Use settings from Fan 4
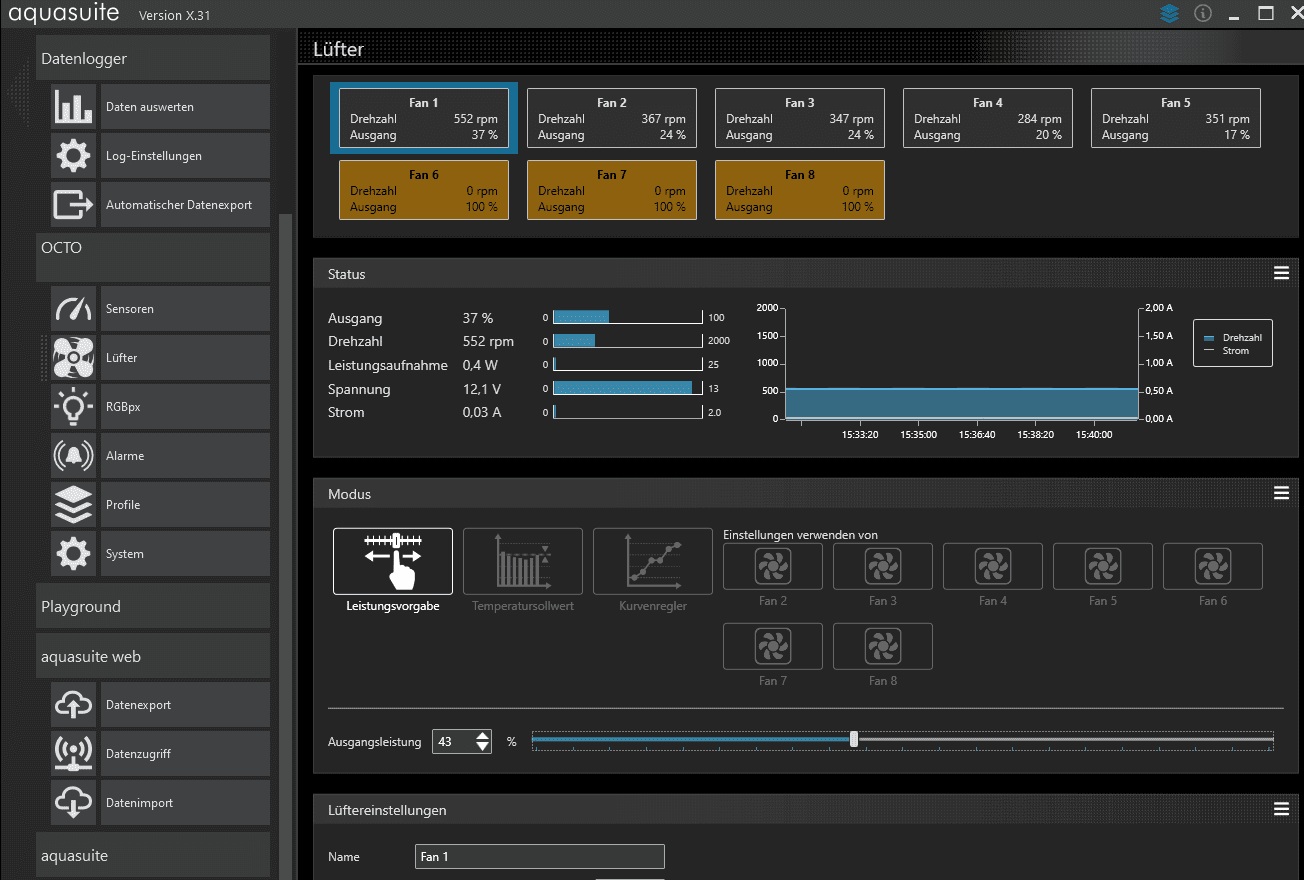1304x880 pixels. tap(993, 567)
